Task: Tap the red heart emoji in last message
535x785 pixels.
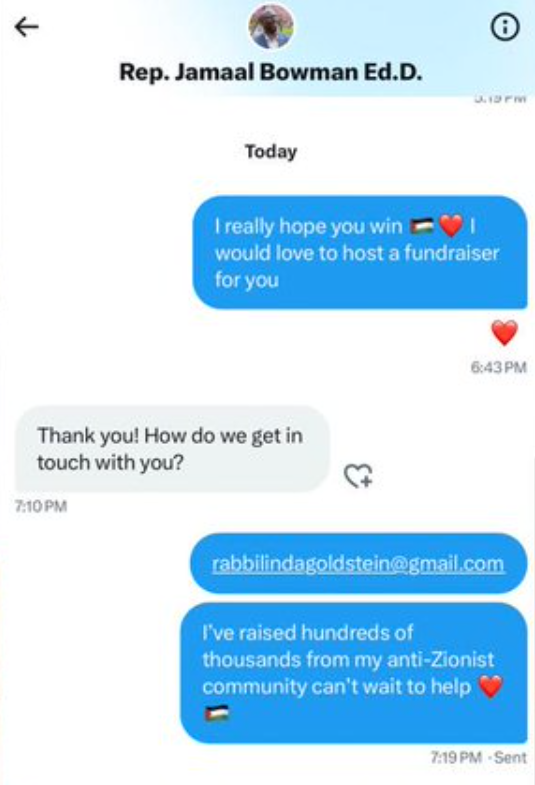Action: point(490,686)
